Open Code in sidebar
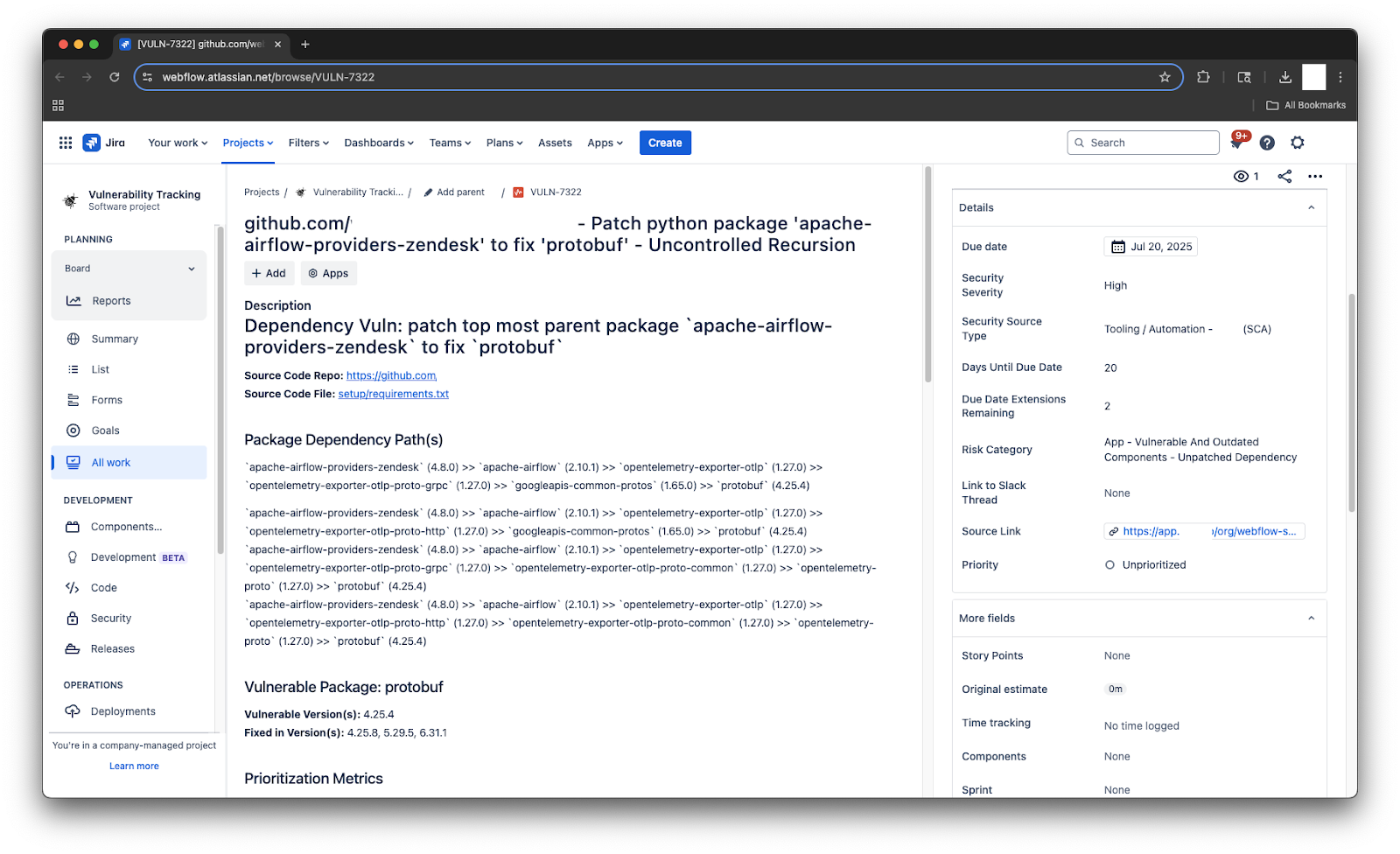Viewport: 1400px width, 854px height. click(x=129, y=588)
